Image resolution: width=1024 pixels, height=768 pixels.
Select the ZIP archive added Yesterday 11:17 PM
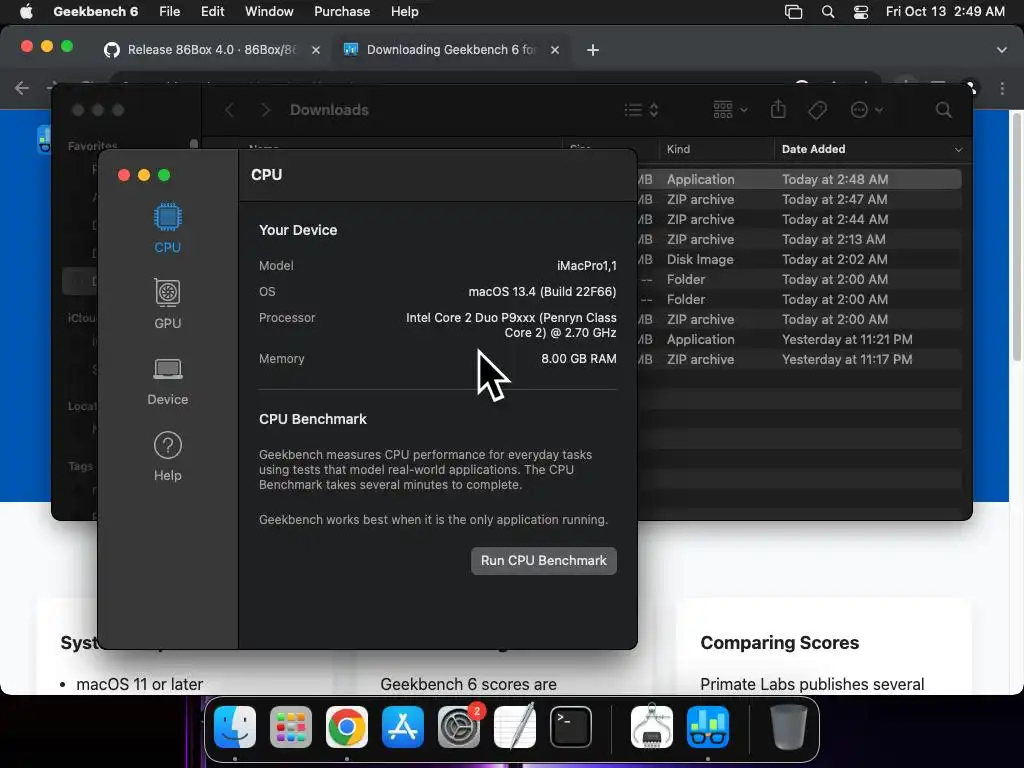799,359
